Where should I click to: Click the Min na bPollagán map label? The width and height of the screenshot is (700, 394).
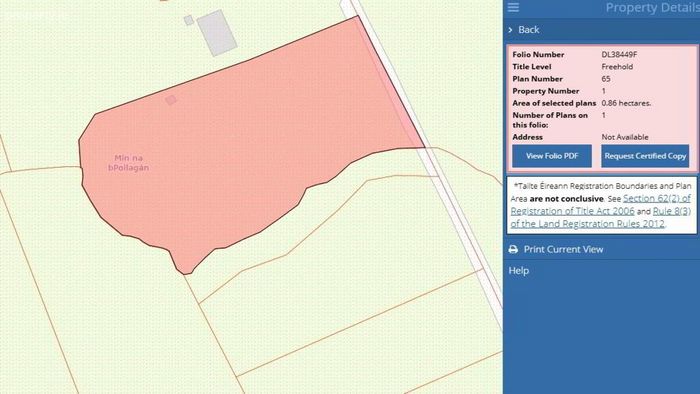pos(129,163)
